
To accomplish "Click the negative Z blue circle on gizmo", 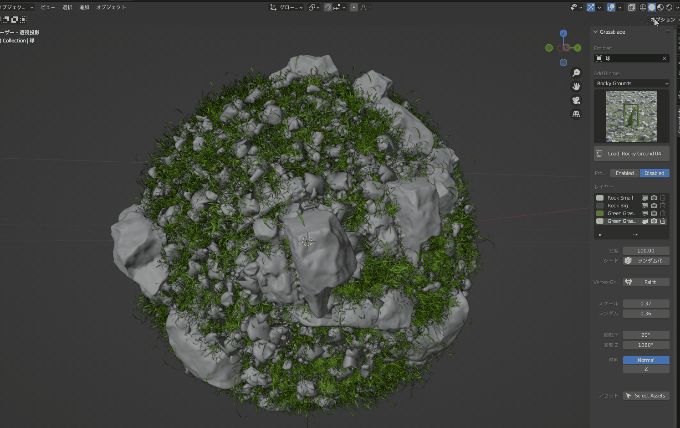I will tap(563, 62).
